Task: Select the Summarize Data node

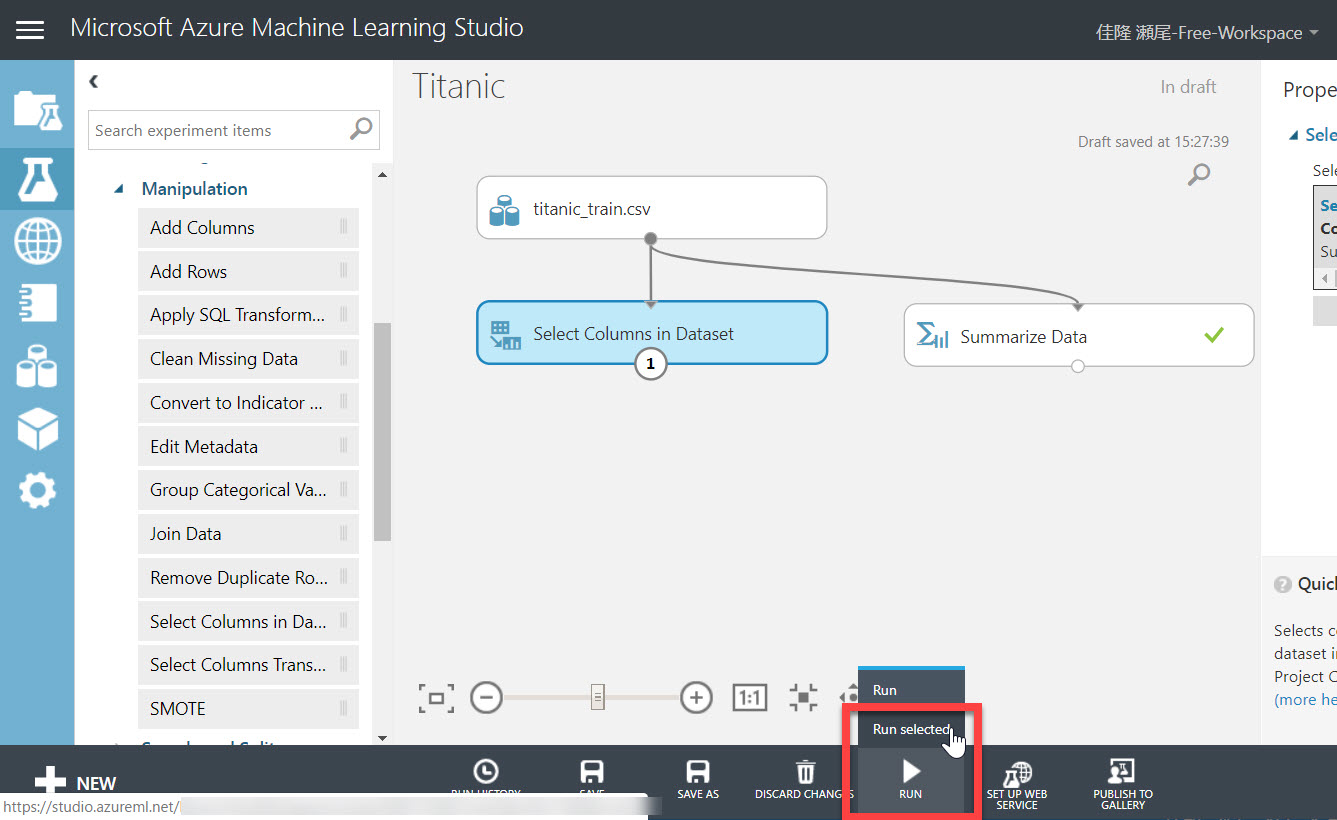Action: (x=1078, y=336)
